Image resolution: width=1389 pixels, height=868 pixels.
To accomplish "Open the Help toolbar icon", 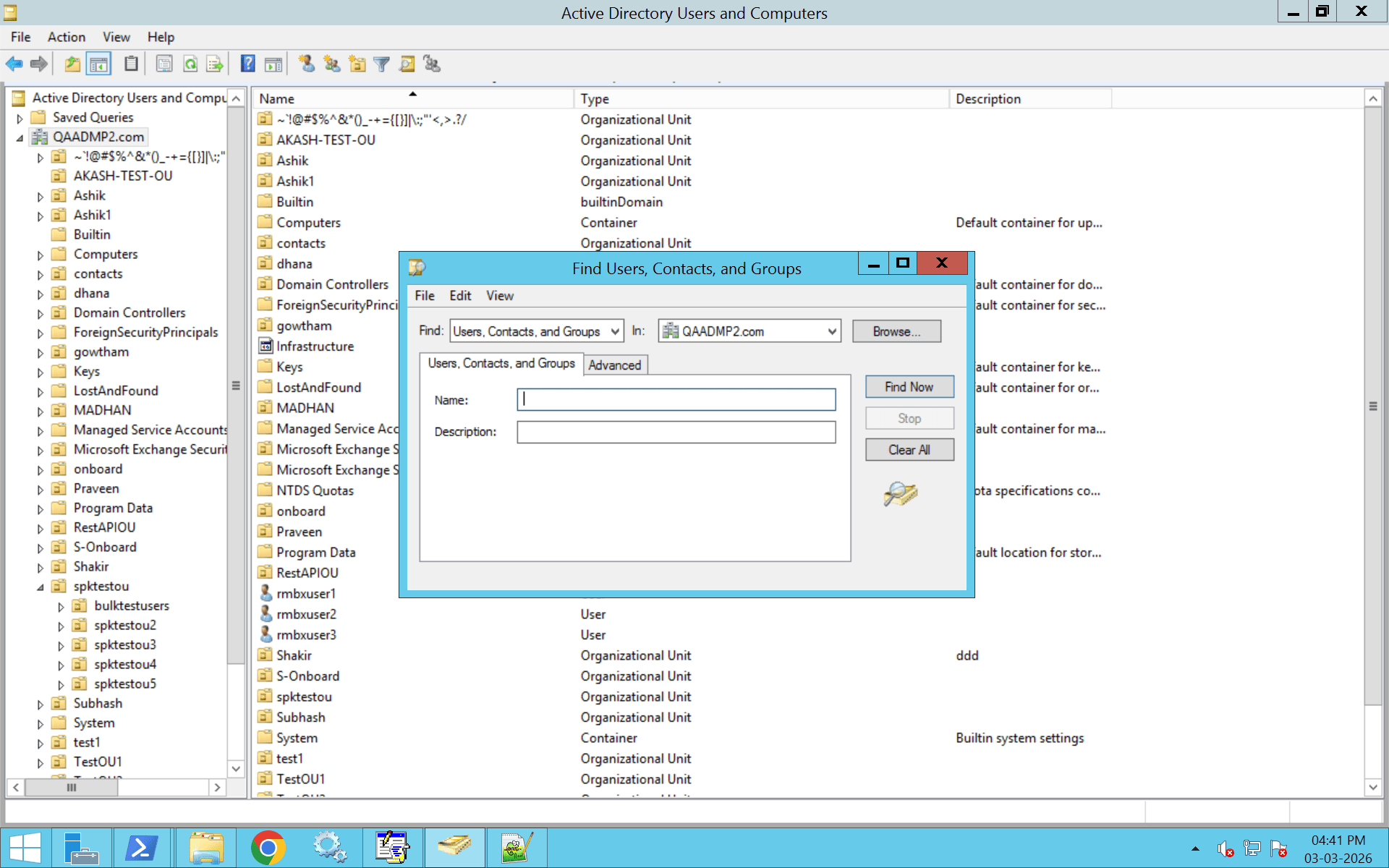I will [247, 64].
